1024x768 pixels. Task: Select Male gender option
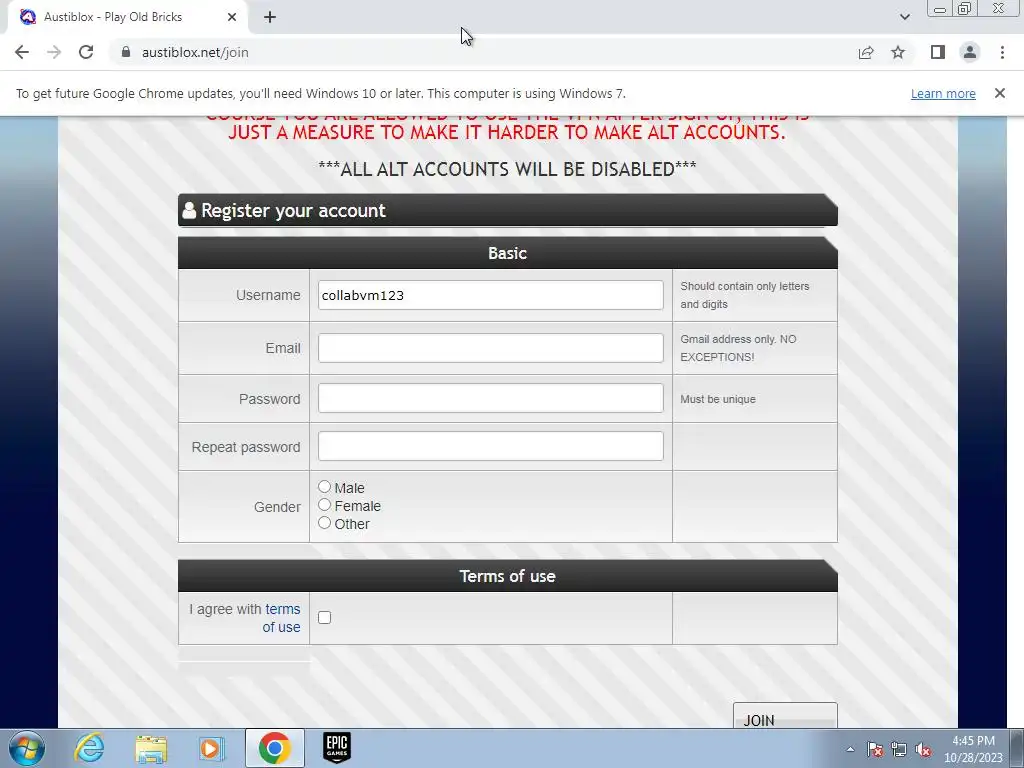click(325, 487)
